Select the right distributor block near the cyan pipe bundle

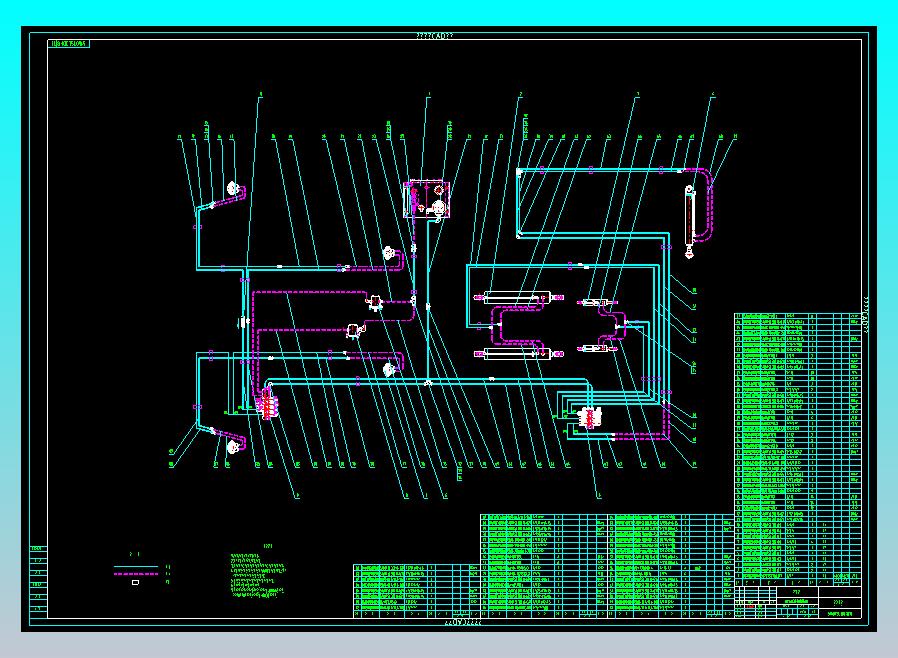tap(589, 417)
